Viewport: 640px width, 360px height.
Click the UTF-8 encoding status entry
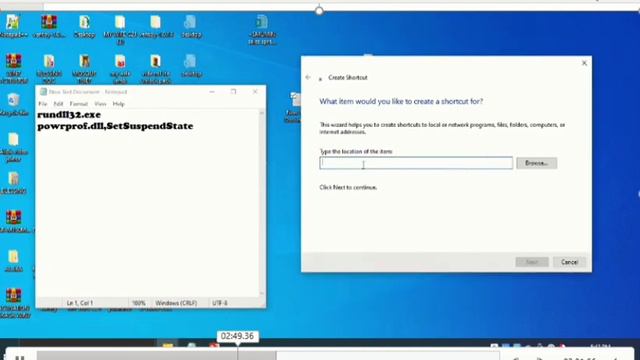220,303
